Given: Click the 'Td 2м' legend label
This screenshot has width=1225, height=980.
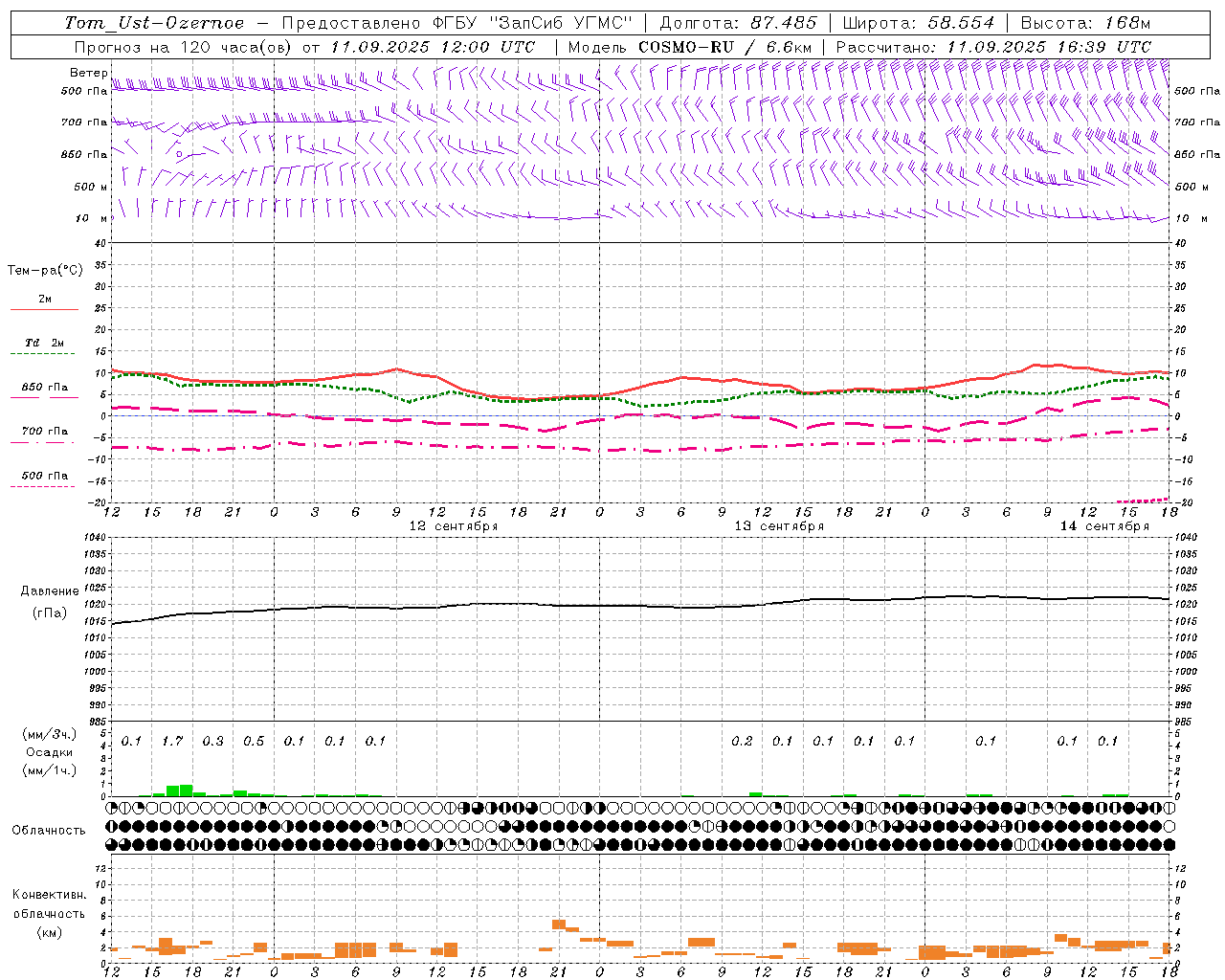Looking at the screenshot, I should click(45, 343).
